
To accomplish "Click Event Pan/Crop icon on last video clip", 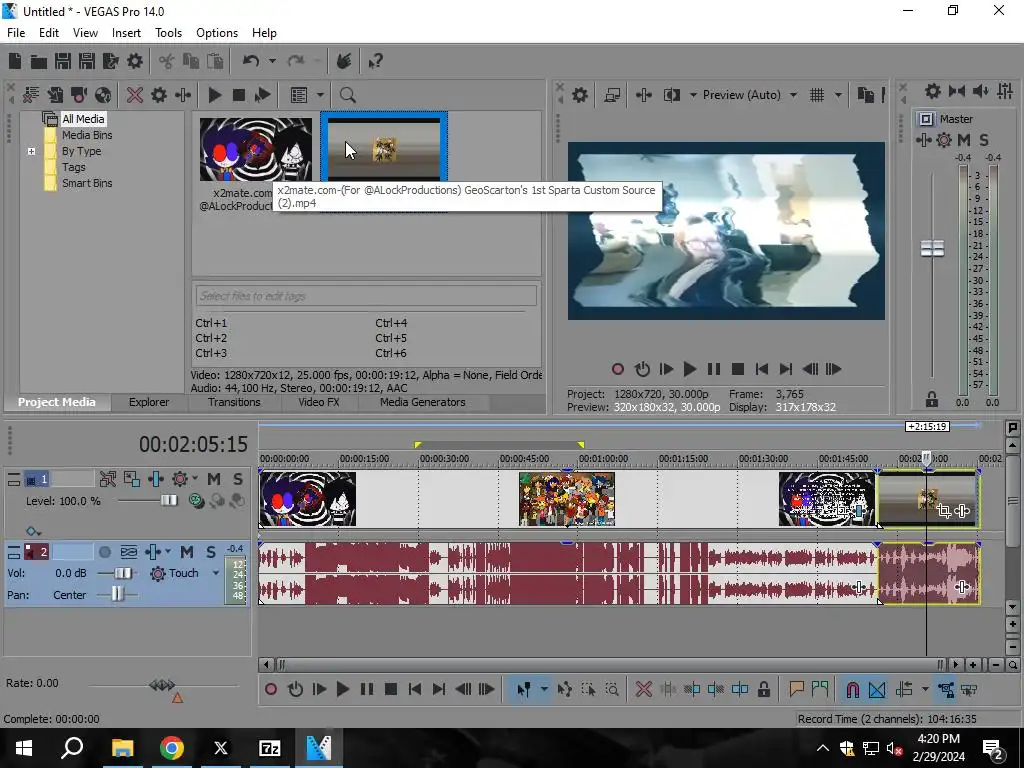I will click(x=944, y=511).
